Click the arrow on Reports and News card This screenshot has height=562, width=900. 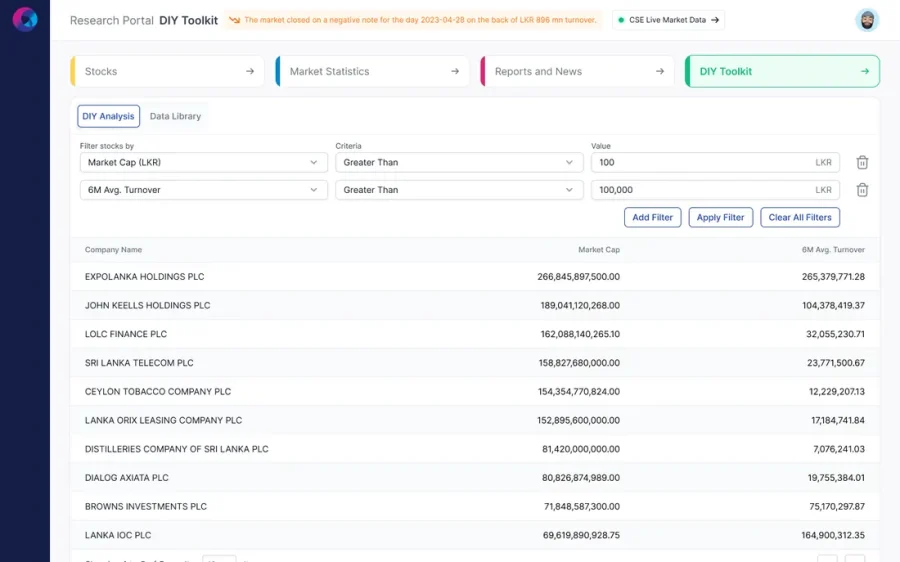pyautogui.click(x=660, y=71)
